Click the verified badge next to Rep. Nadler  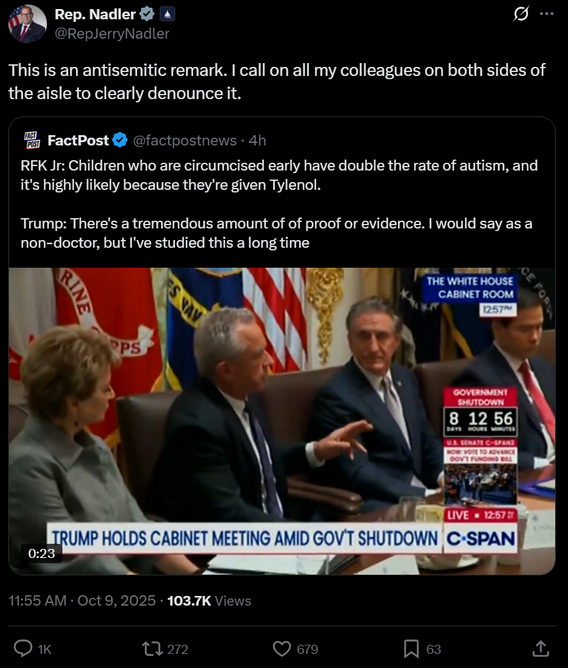click(147, 14)
